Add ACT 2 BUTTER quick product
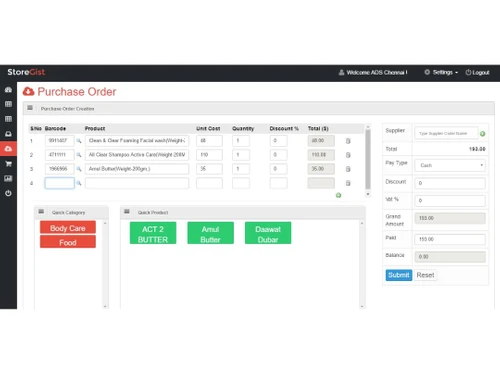 pos(153,233)
